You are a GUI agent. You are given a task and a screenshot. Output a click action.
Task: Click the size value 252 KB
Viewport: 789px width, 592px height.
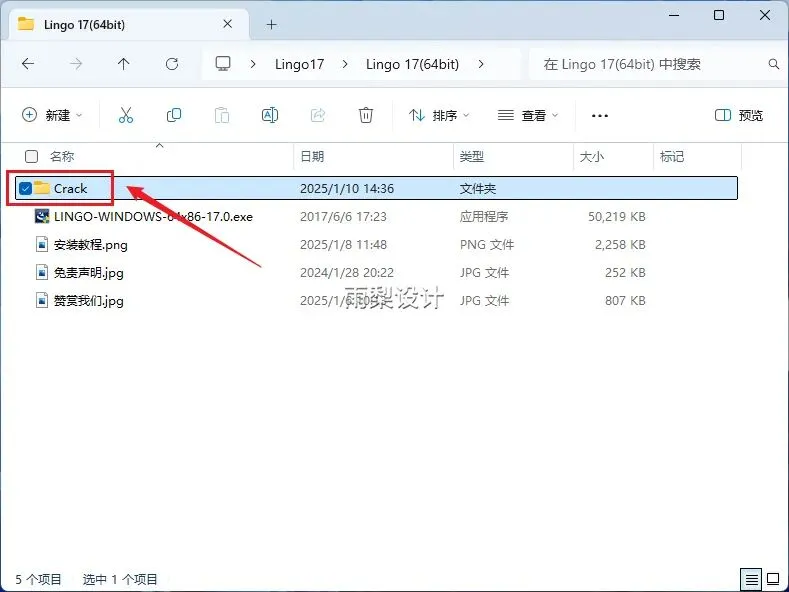tap(625, 272)
